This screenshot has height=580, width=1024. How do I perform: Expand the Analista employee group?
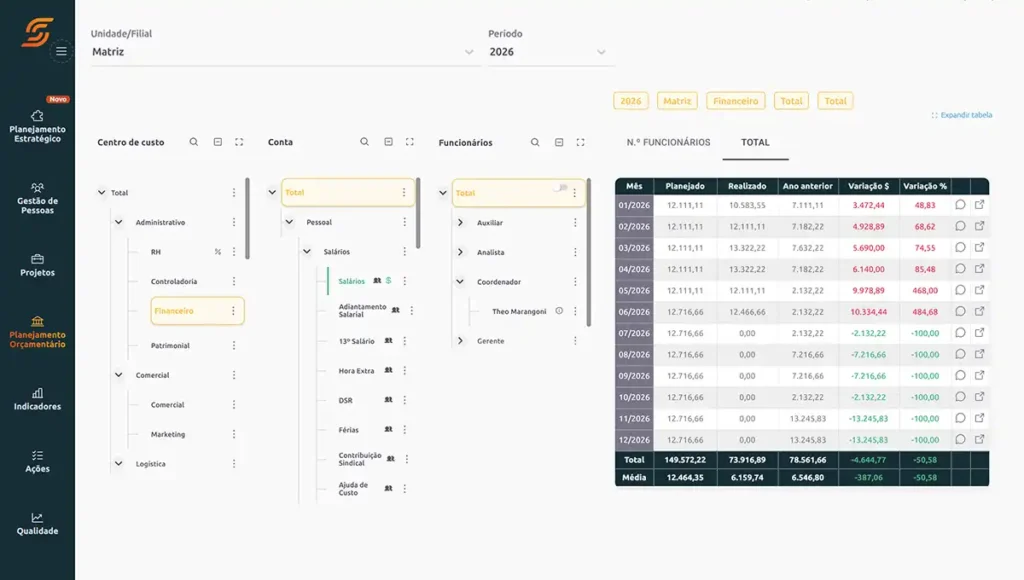point(460,252)
